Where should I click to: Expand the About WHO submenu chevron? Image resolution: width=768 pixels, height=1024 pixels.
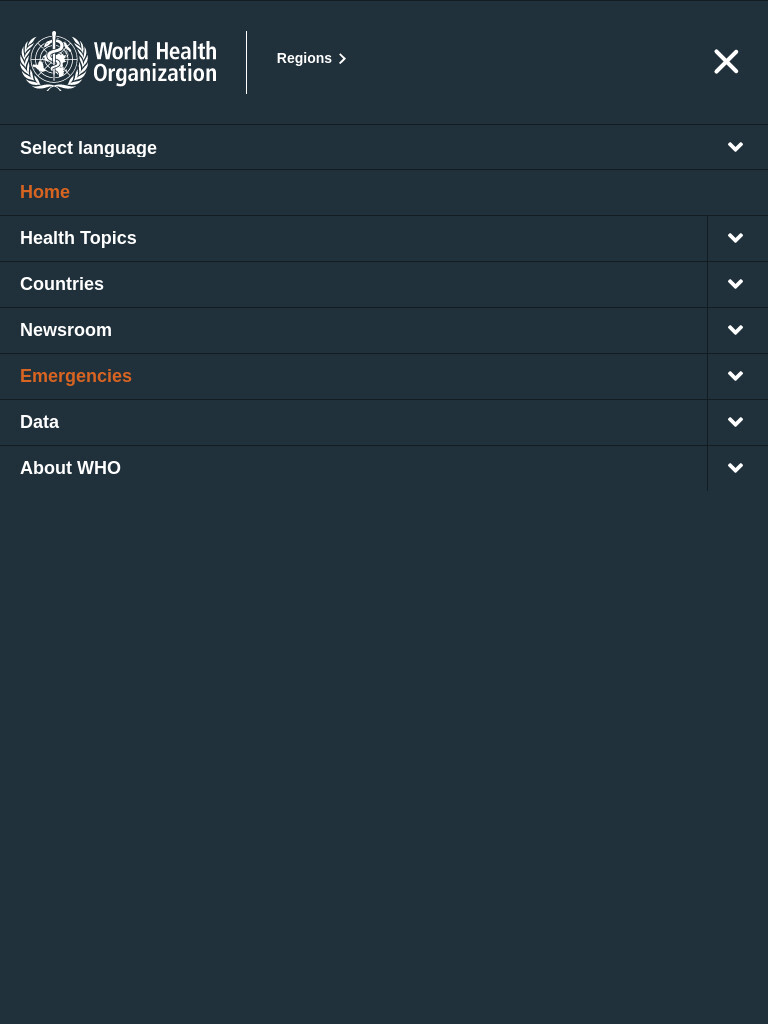pyautogui.click(x=735, y=468)
